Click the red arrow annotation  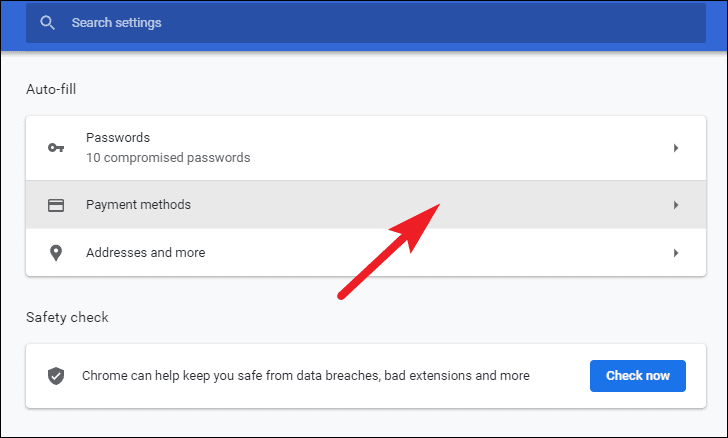click(x=389, y=251)
